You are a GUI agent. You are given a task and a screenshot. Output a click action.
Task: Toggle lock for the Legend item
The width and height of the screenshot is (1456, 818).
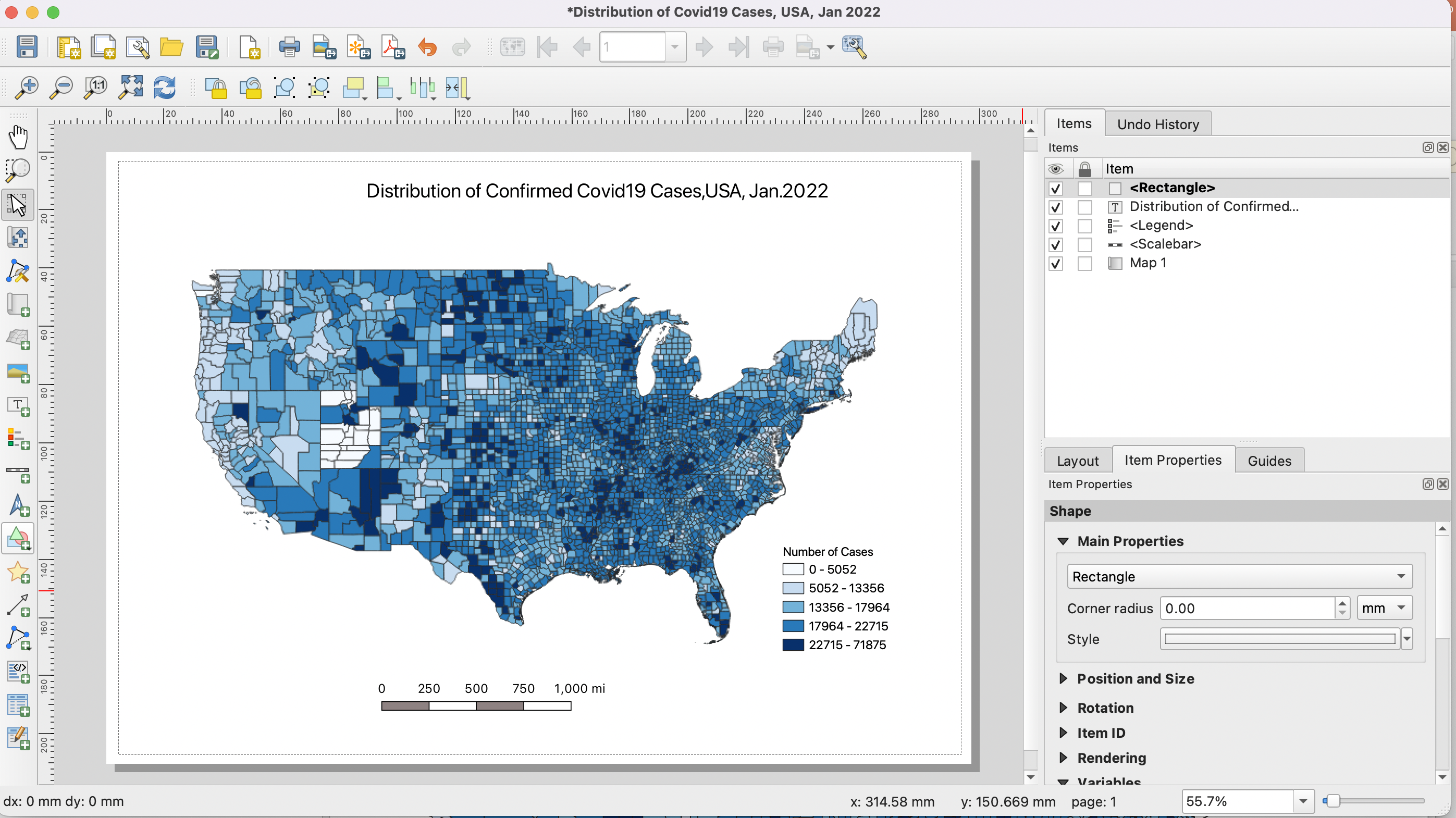click(1084, 226)
